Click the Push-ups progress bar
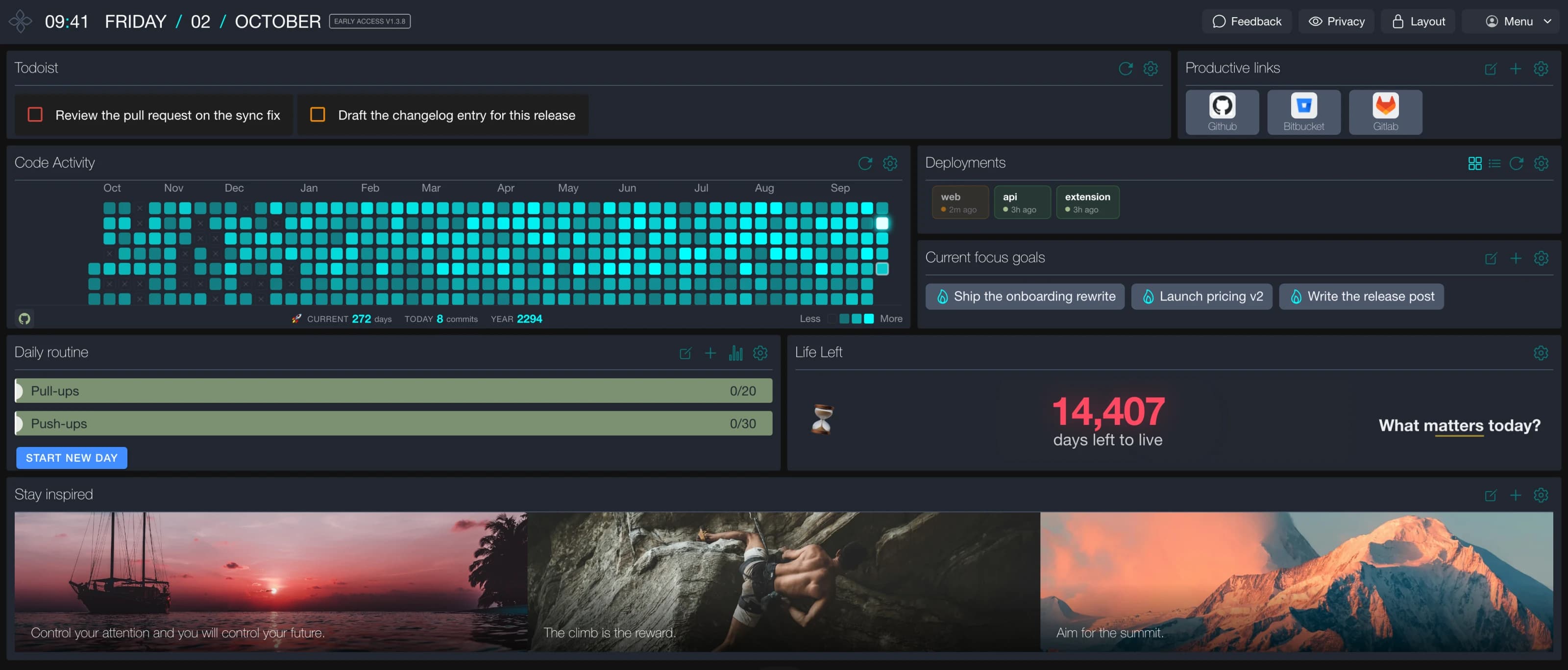 coord(393,423)
